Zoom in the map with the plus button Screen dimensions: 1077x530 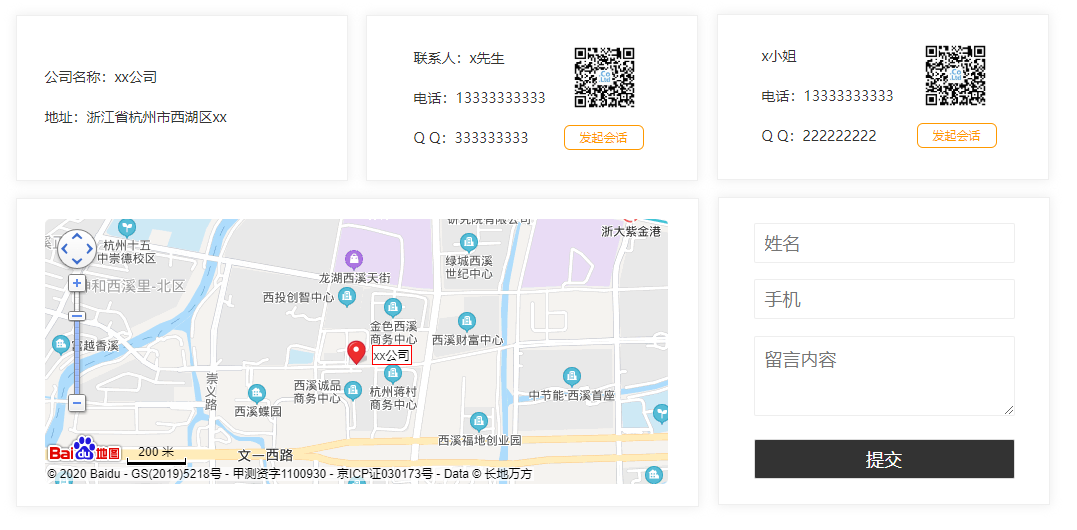[77, 283]
